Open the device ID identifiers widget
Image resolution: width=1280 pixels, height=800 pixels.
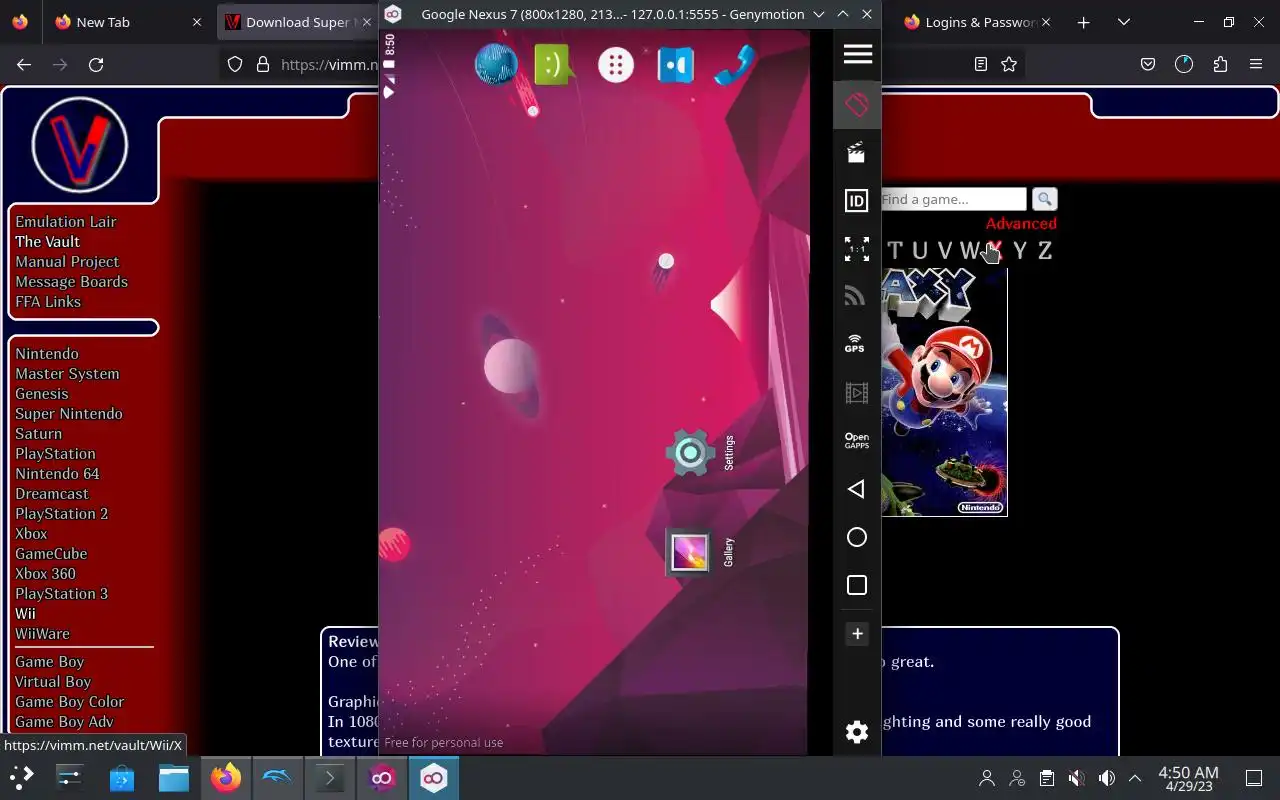pos(857,201)
